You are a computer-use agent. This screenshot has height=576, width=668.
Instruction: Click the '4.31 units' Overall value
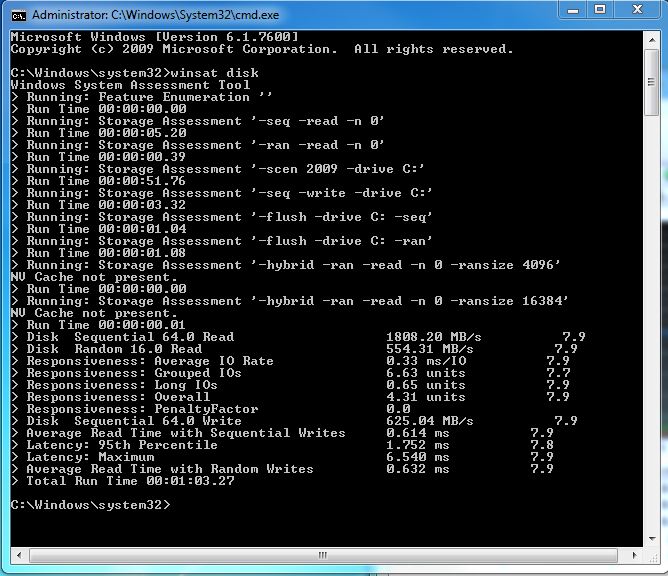pos(426,397)
